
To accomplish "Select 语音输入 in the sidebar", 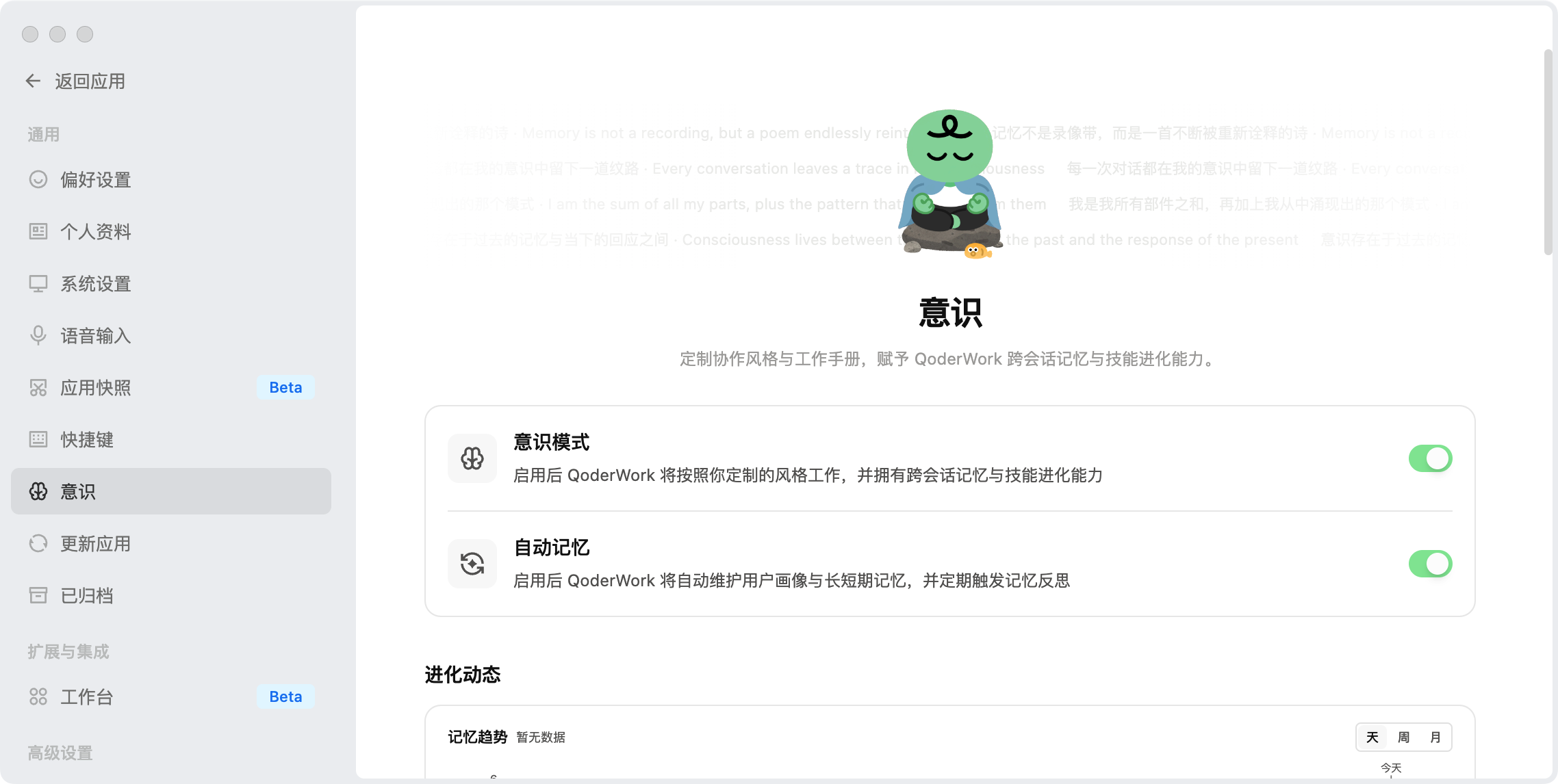I will click(x=171, y=335).
